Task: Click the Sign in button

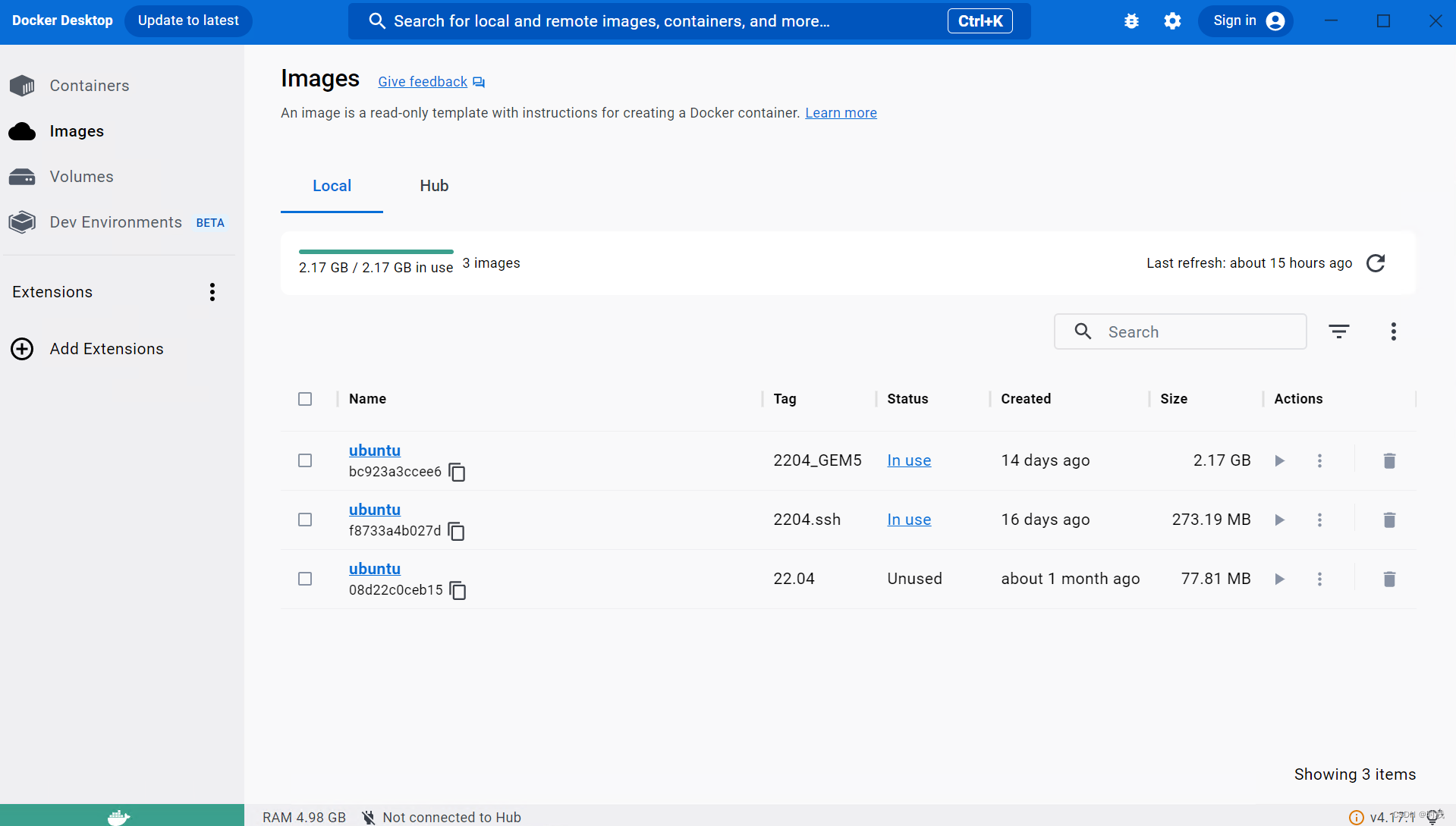Action: click(x=1245, y=21)
